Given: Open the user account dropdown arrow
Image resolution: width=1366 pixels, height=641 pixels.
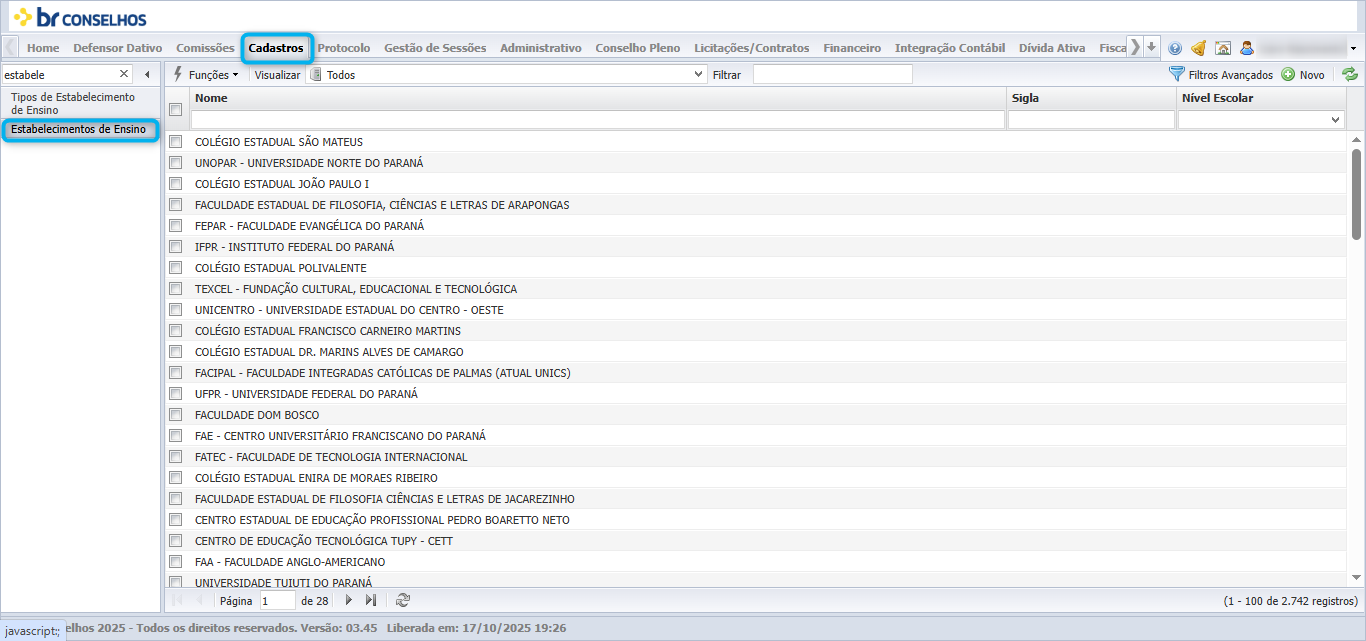Looking at the screenshot, I should click(x=1354, y=48).
